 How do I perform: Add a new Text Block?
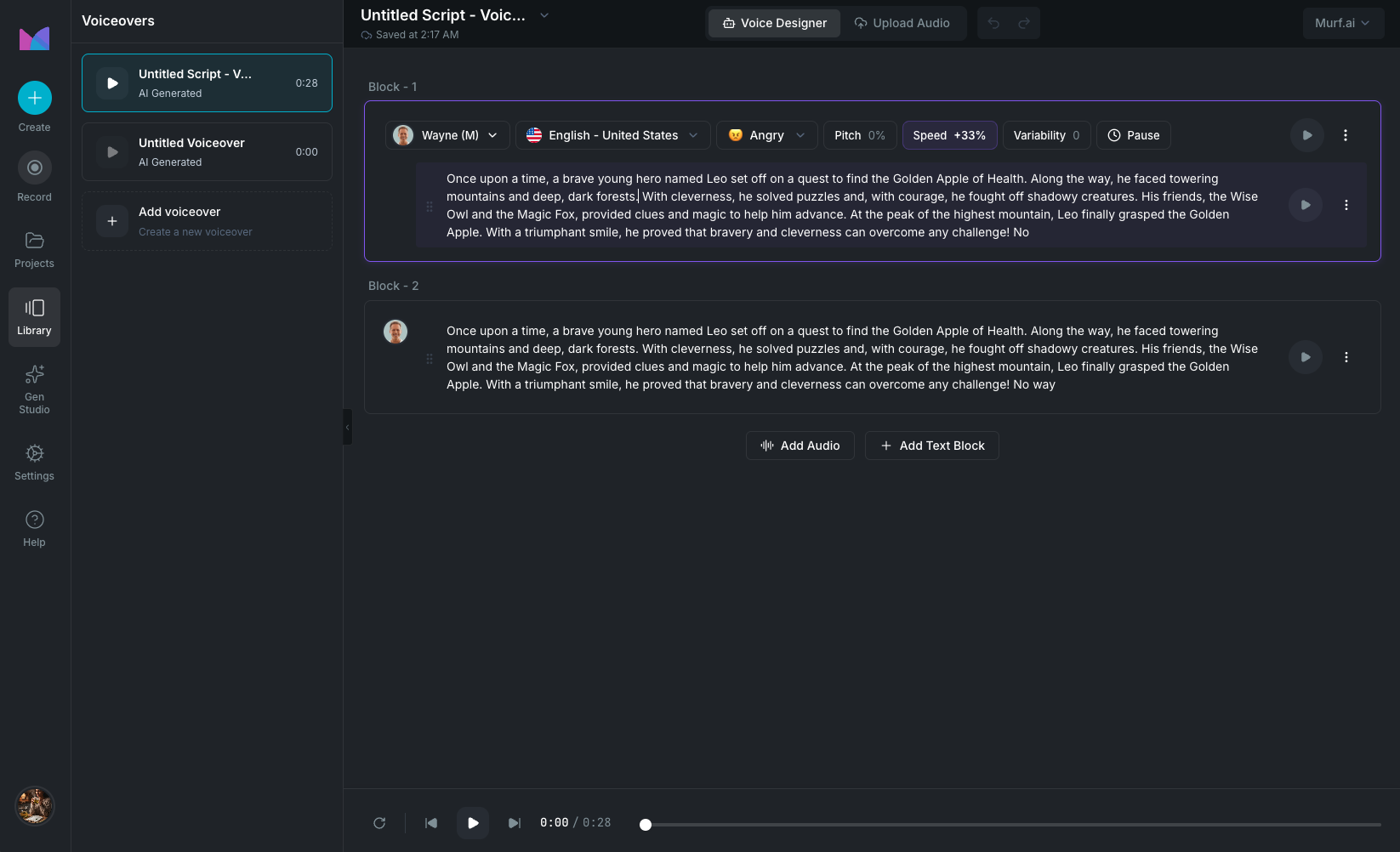[931, 445]
